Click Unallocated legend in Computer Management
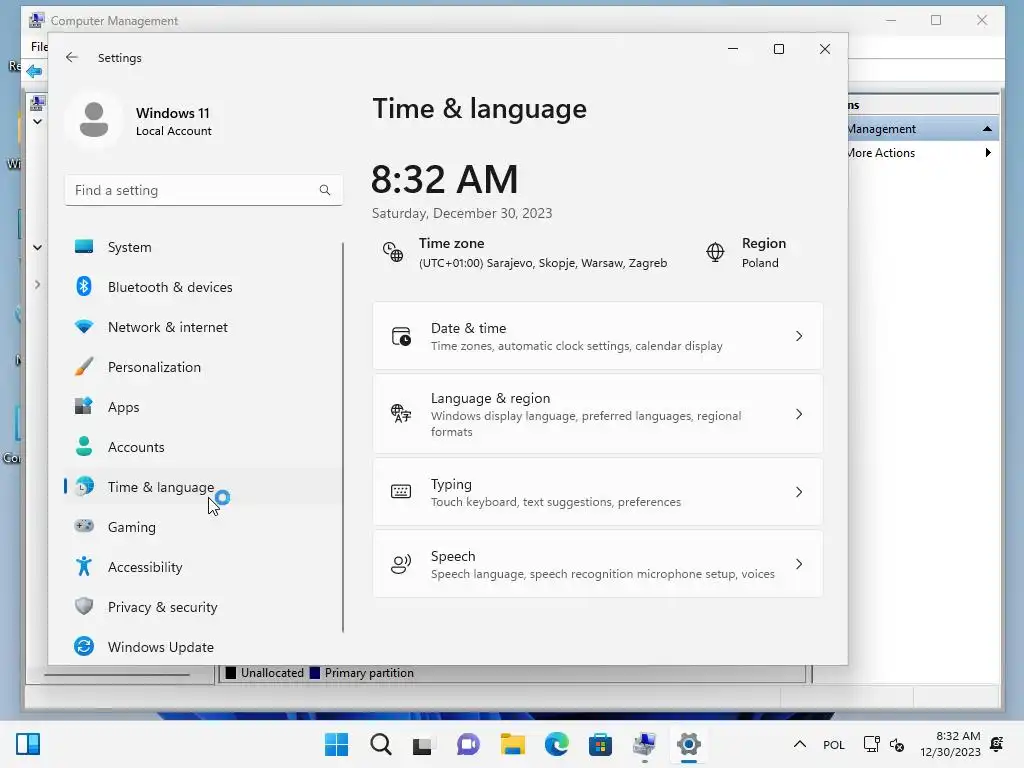 pos(264,673)
